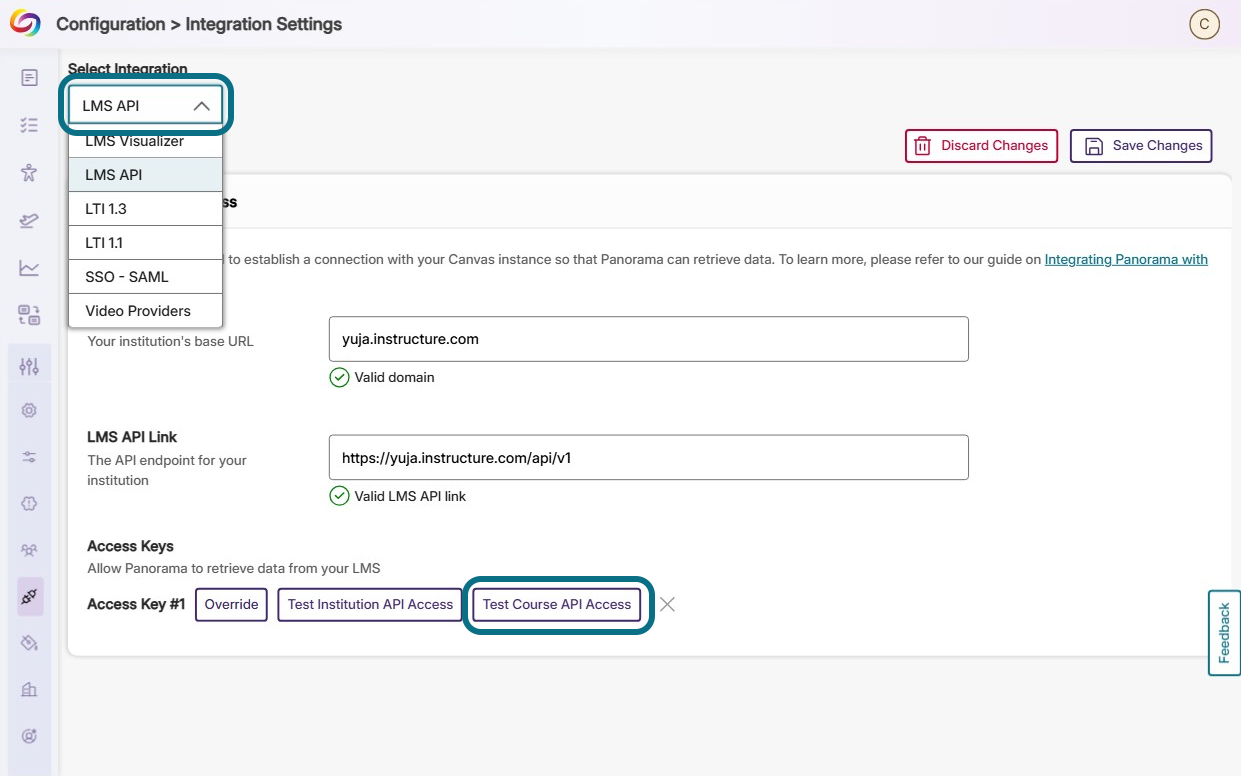Click the Override access key button
This screenshot has width=1241, height=776.
pyautogui.click(x=231, y=604)
